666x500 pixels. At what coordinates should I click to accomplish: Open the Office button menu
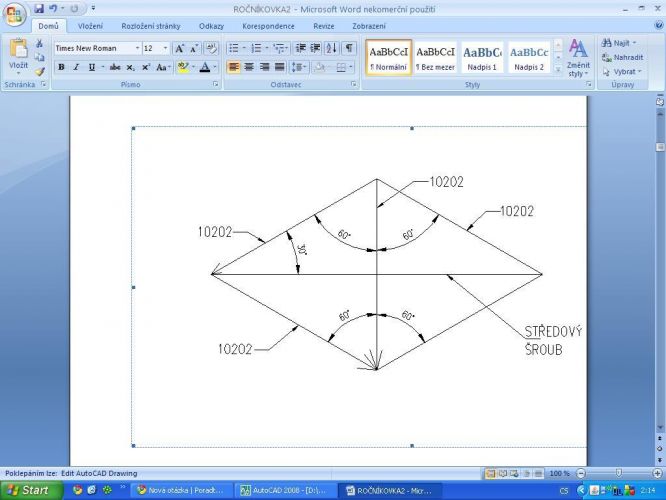click(14, 14)
